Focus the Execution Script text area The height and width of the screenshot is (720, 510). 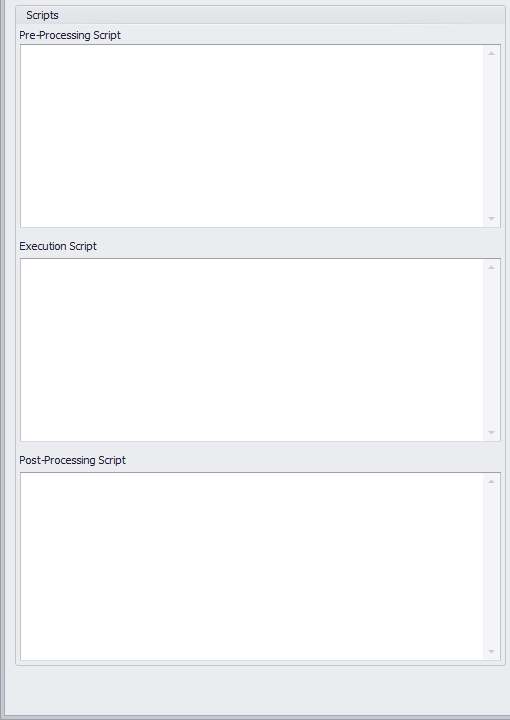(x=252, y=350)
